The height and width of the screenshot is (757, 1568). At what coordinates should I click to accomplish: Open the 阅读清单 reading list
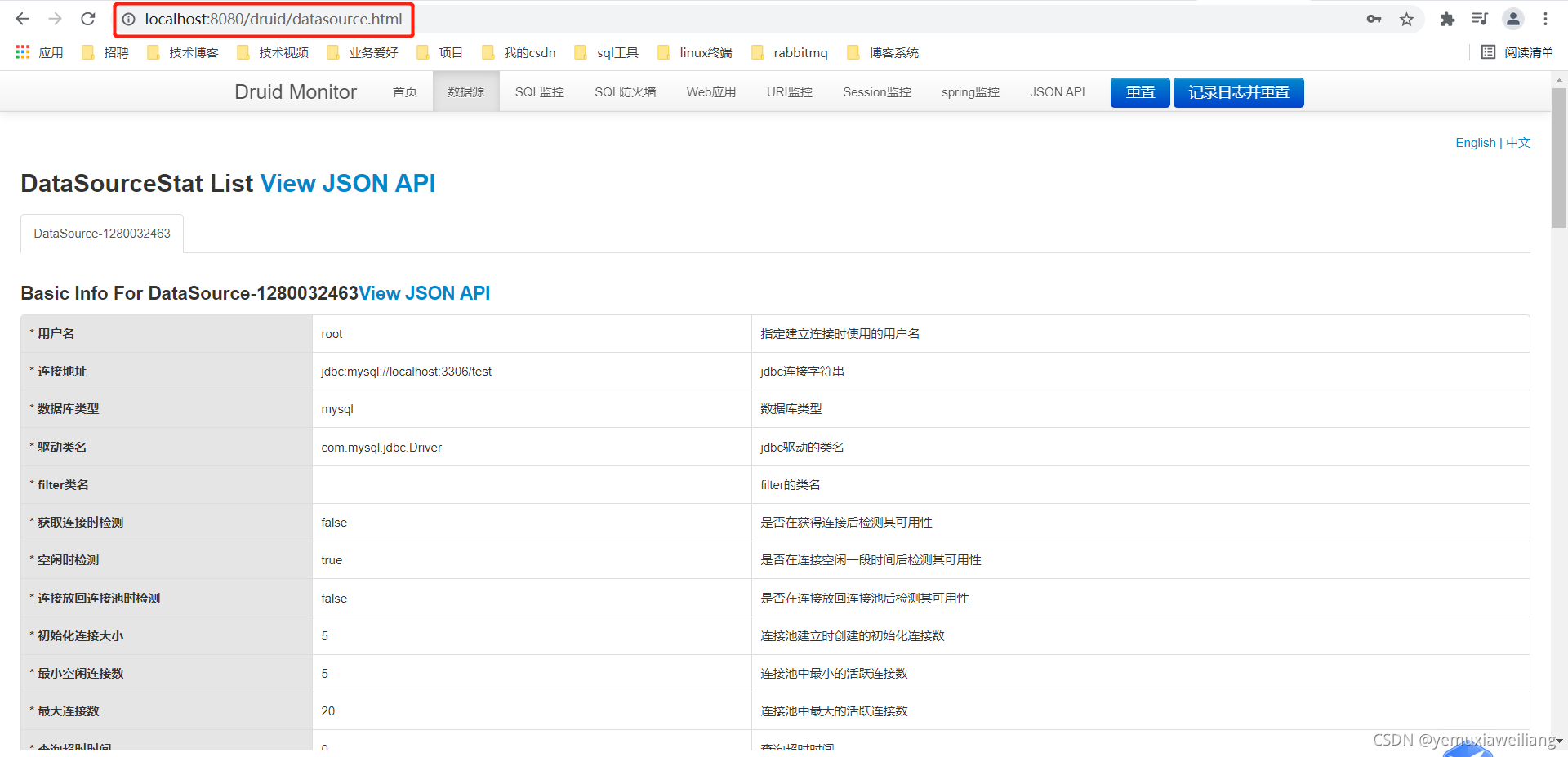(1517, 52)
